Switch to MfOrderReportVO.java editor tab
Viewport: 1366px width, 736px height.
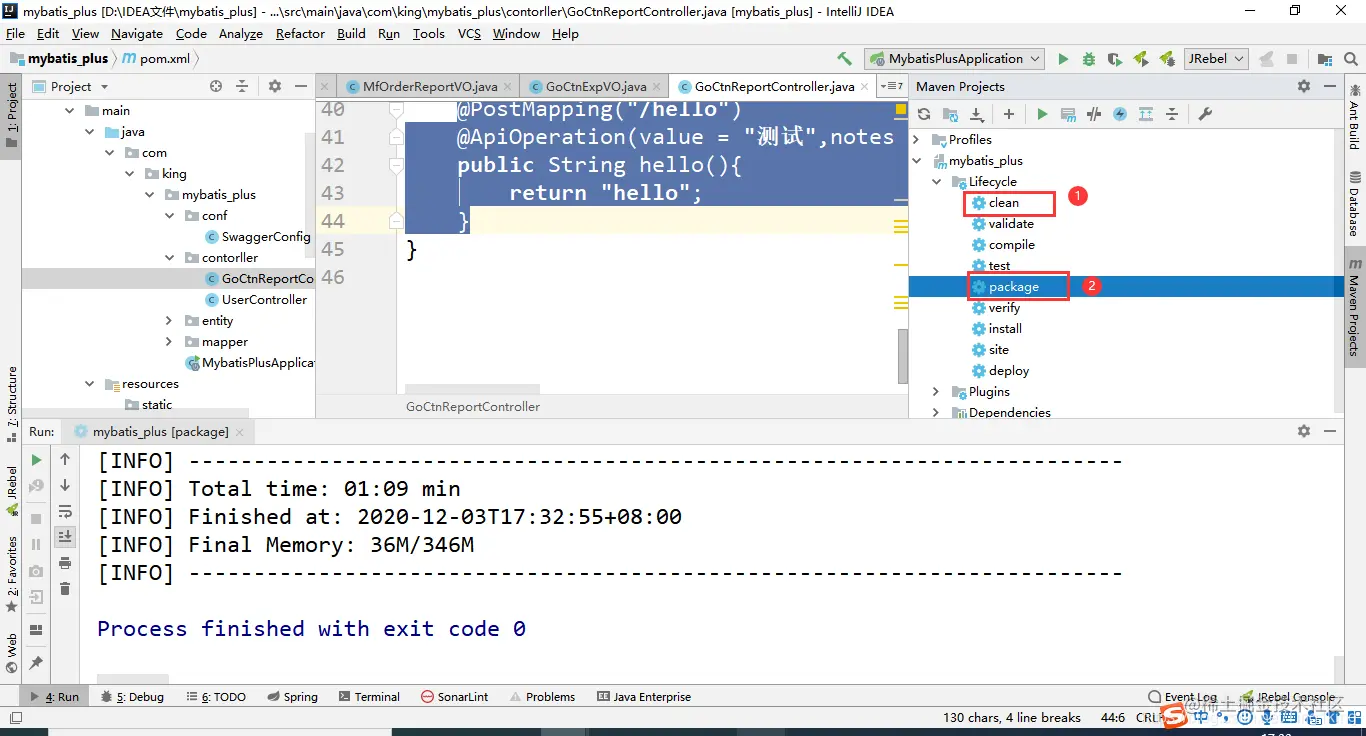(430, 87)
